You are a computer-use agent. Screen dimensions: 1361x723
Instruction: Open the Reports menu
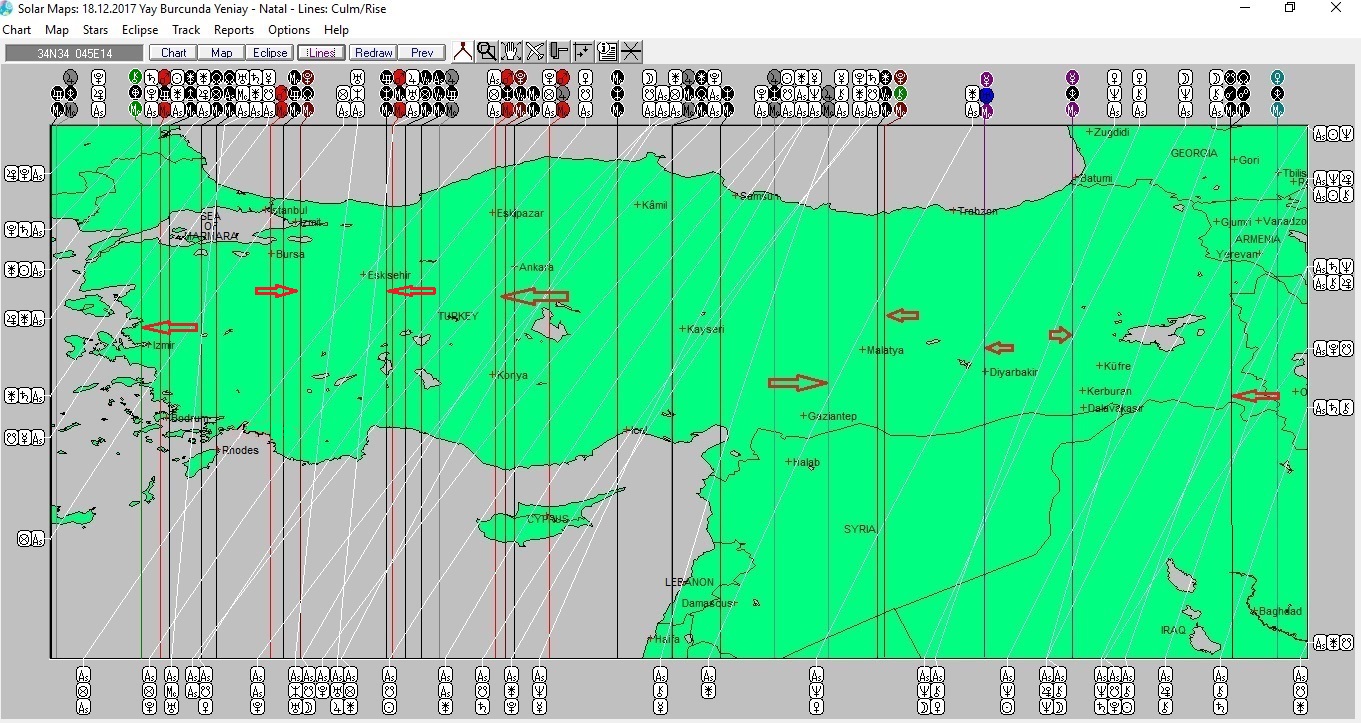tap(233, 30)
